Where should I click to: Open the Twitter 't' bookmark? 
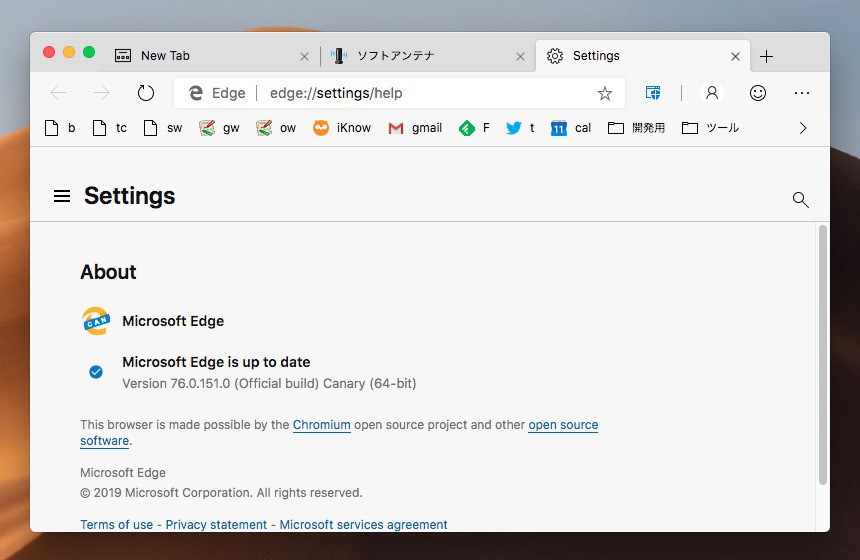pos(520,128)
